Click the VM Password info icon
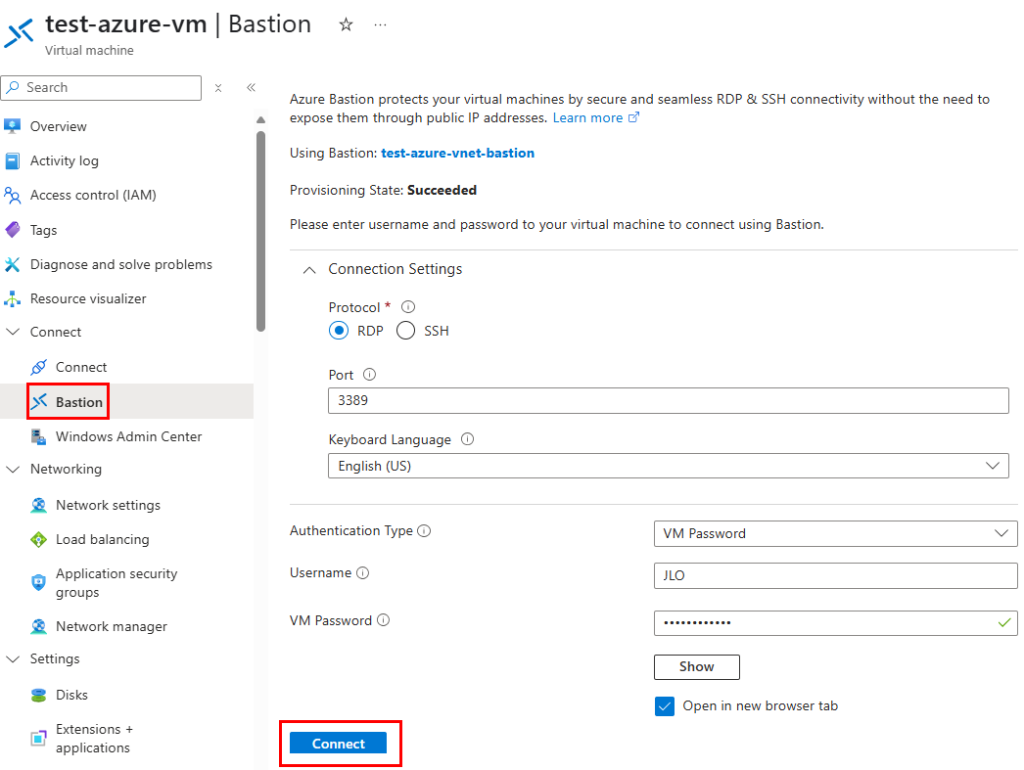 point(384,620)
